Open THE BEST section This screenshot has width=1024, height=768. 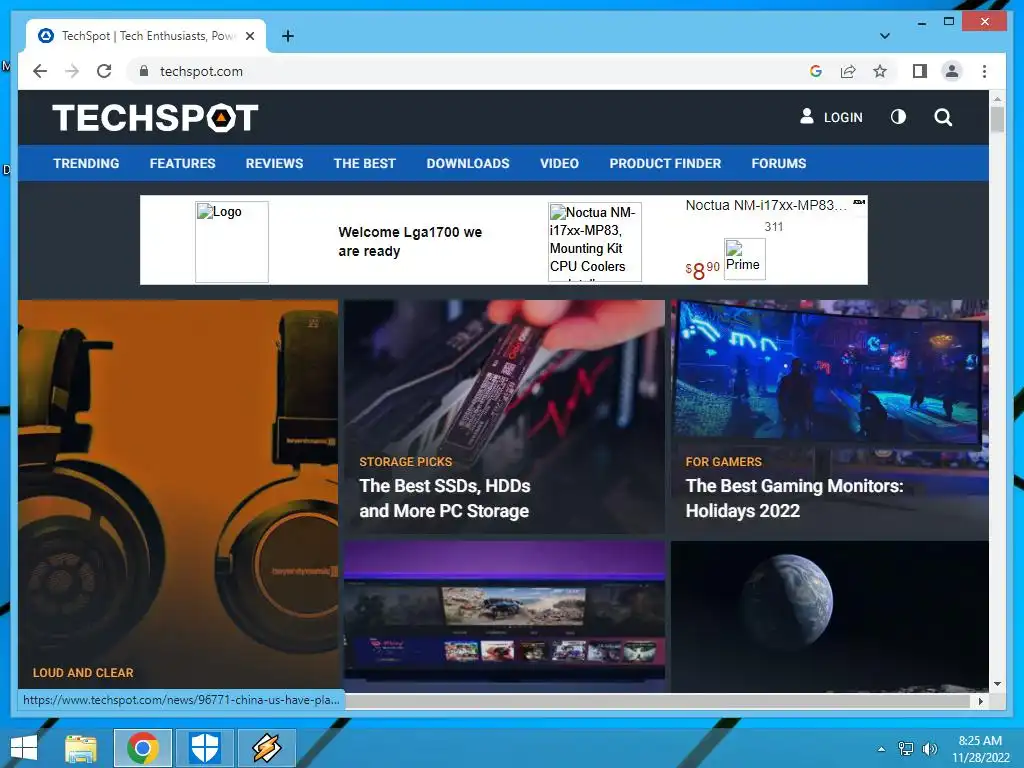tap(364, 163)
